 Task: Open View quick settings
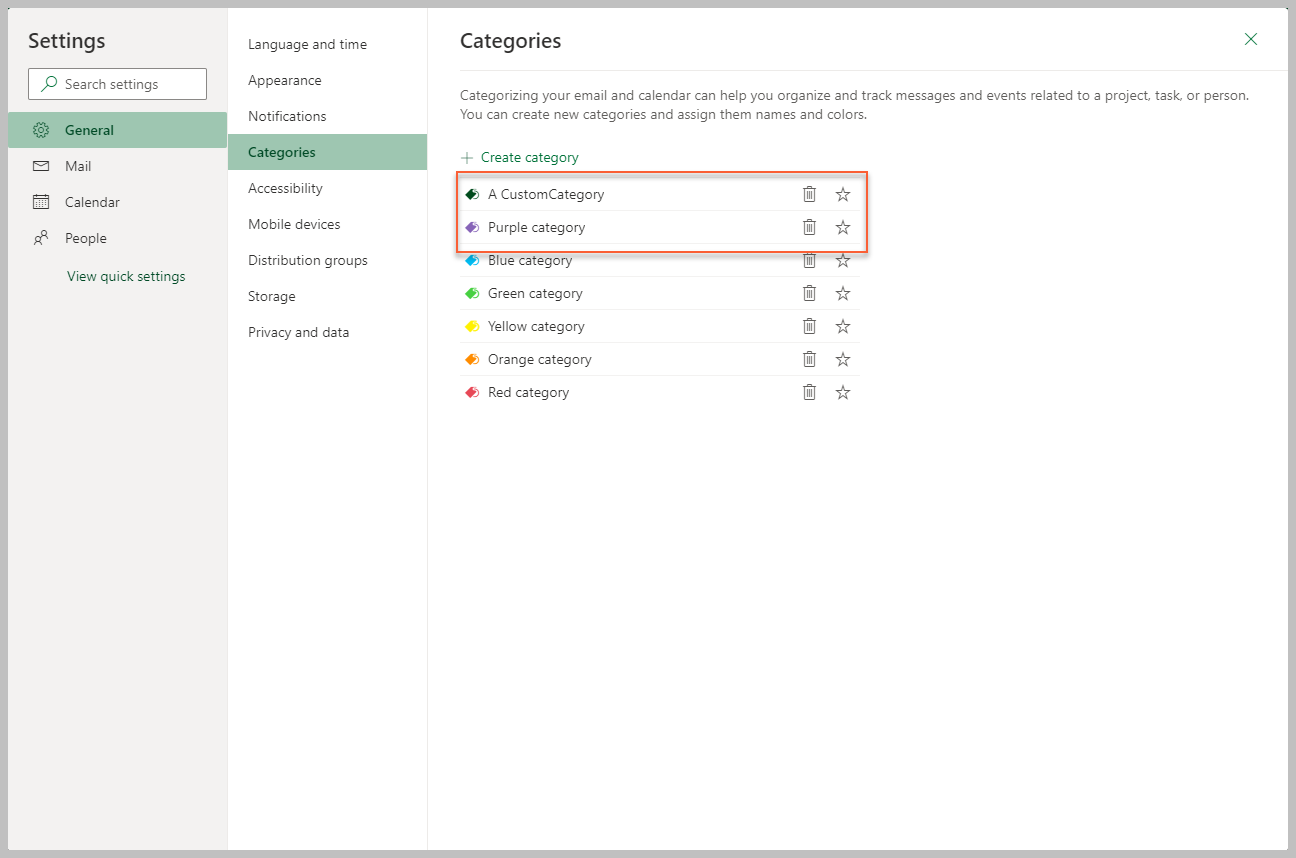point(126,276)
